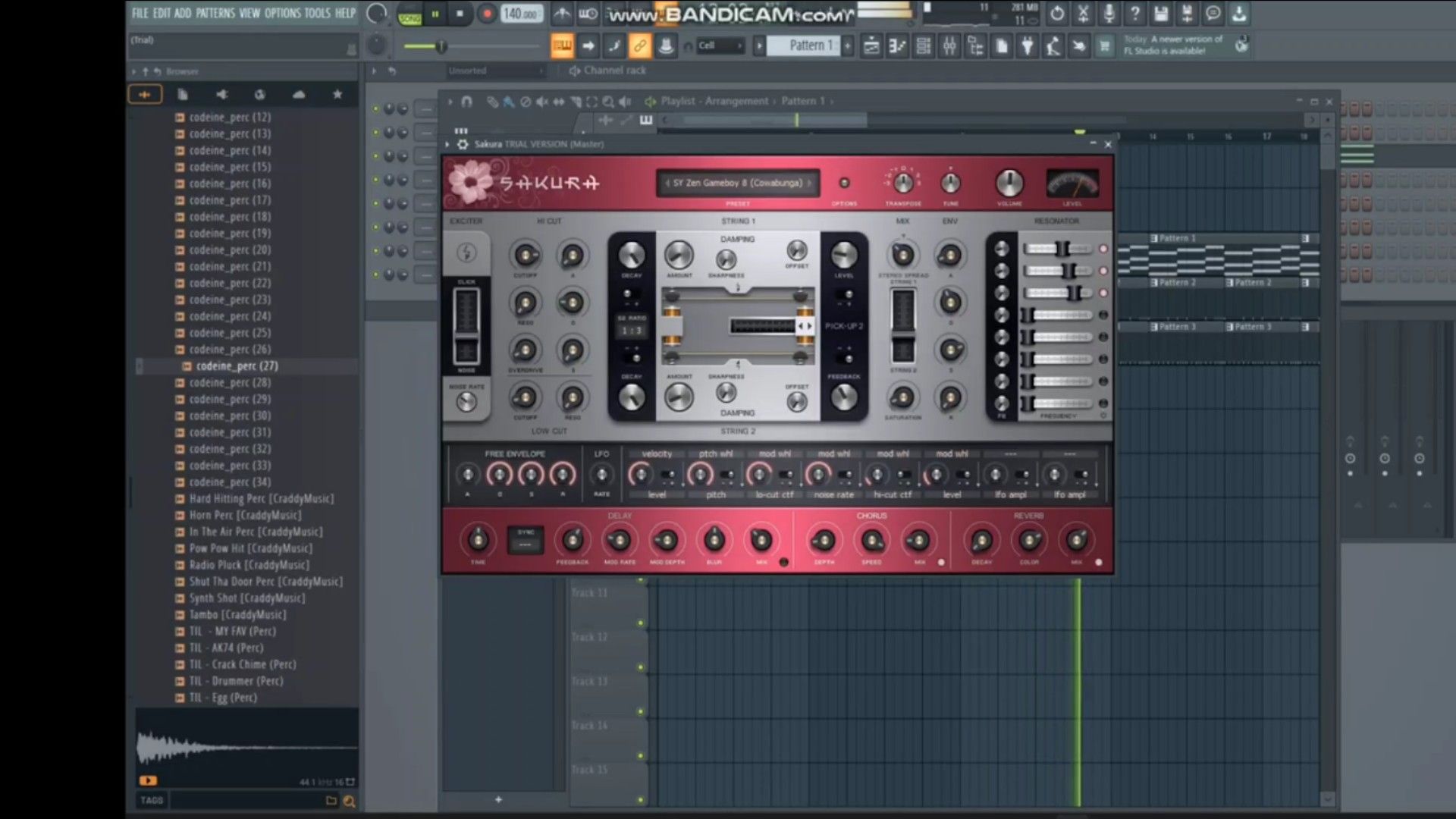The height and width of the screenshot is (819, 1456).
Task: Toggle the Song/Pattern mode button
Action: click(x=409, y=14)
